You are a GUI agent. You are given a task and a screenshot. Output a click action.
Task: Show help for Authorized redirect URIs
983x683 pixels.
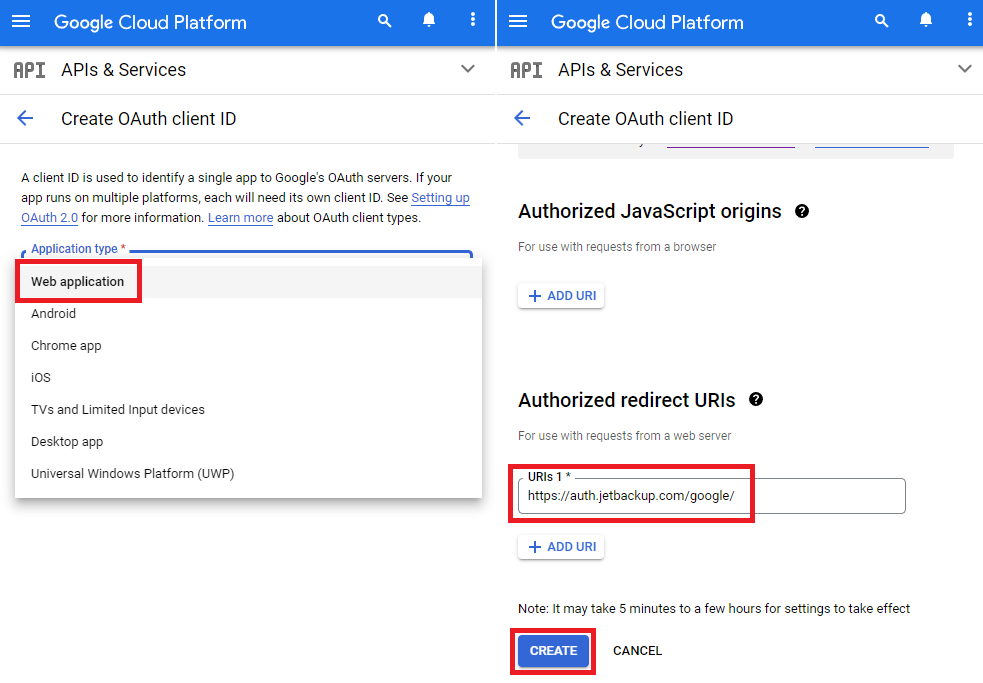pyautogui.click(x=756, y=400)
